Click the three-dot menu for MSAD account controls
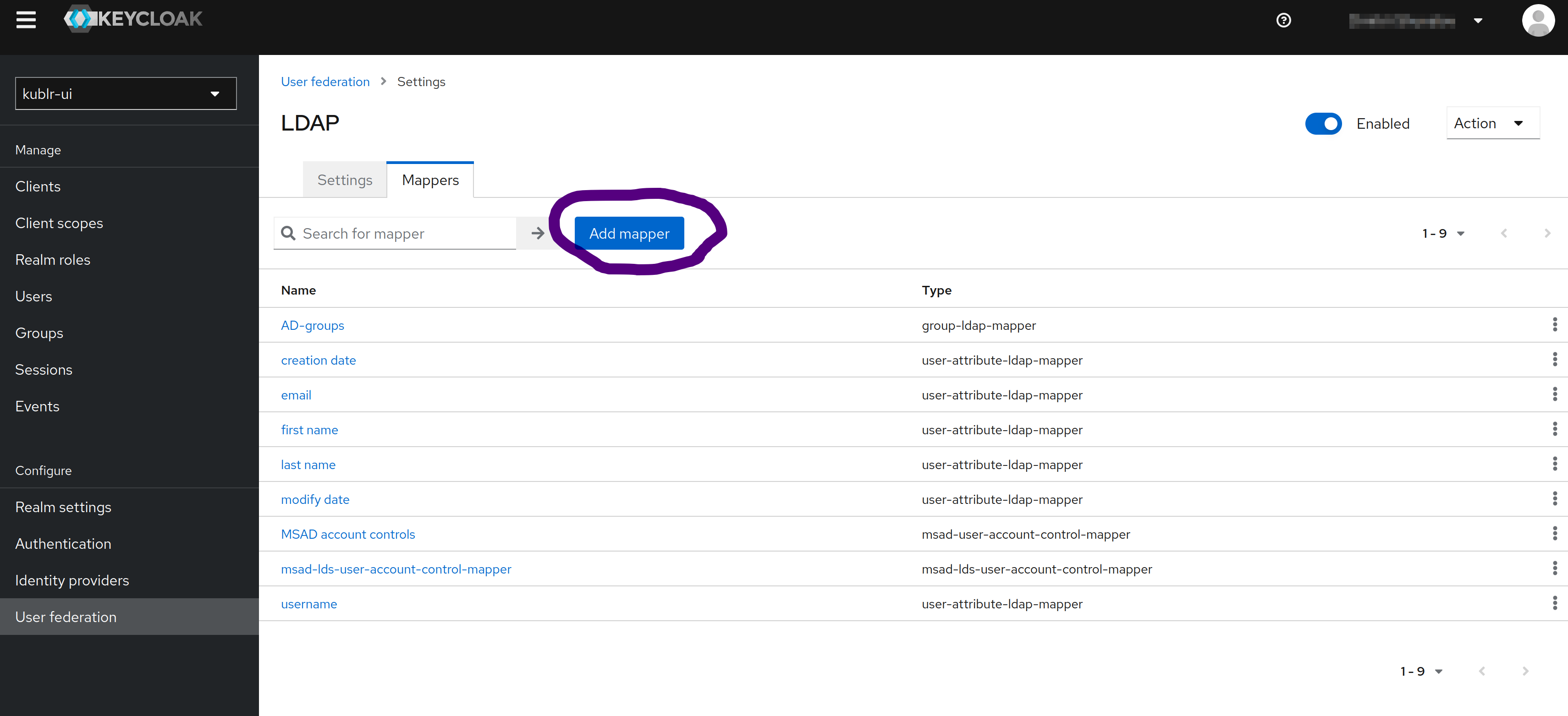This screenshot has height=716, width=1568. click(1553, 534)
